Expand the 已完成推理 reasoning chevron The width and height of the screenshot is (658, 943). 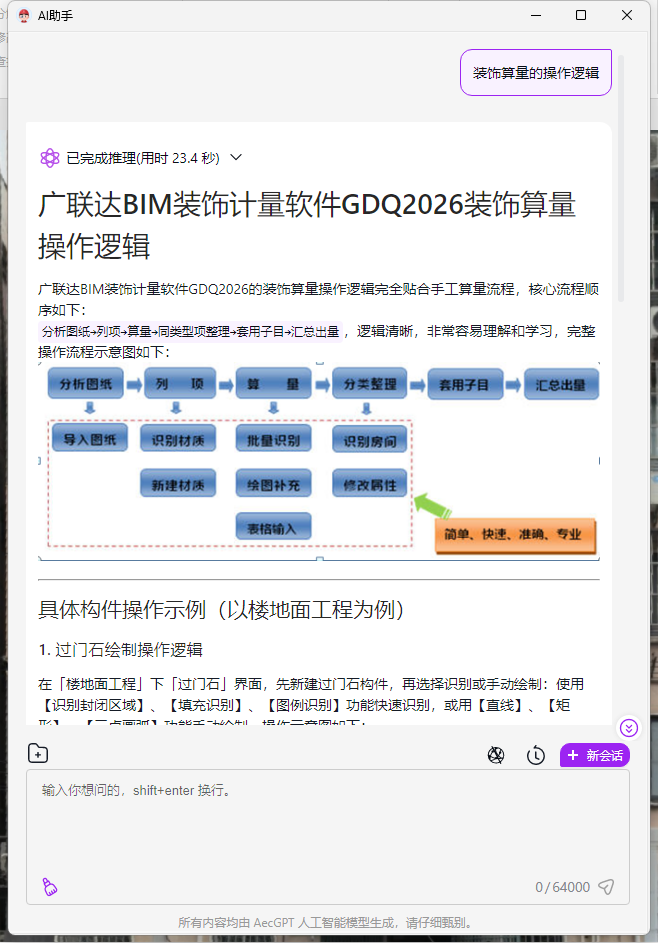(236, 158)
